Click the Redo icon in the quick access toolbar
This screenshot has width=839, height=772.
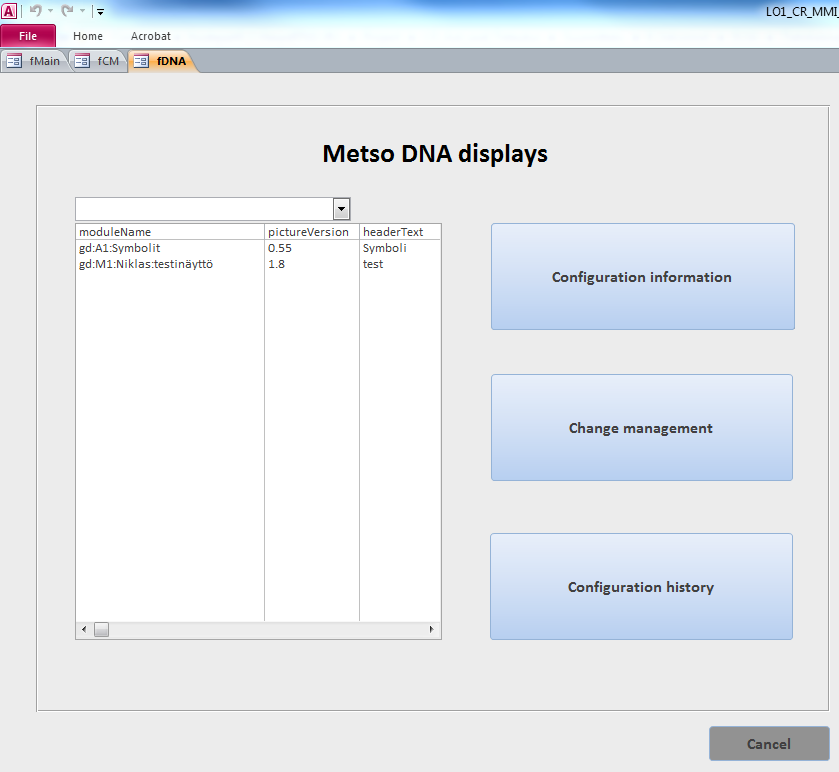(67, 11)
